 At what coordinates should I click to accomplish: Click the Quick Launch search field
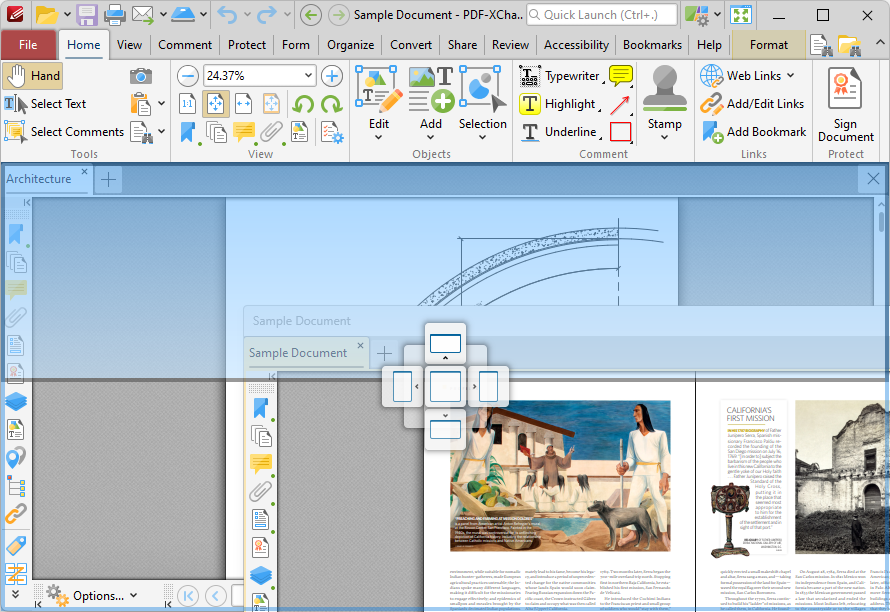tap(602, 15)
